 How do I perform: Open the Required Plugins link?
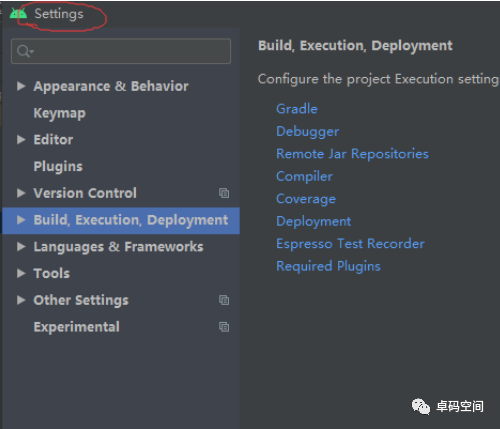(328, 266)
